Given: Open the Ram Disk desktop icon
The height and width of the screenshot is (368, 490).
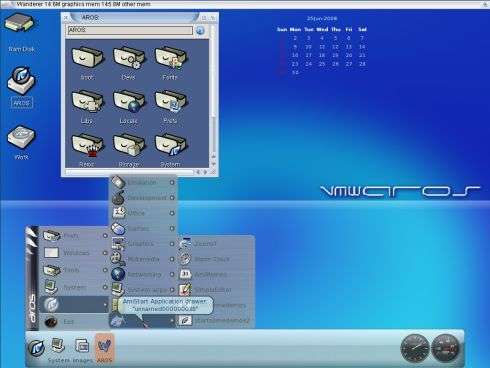Looking at the screenshot, I should pyautogui.click(x=19, y=24).
